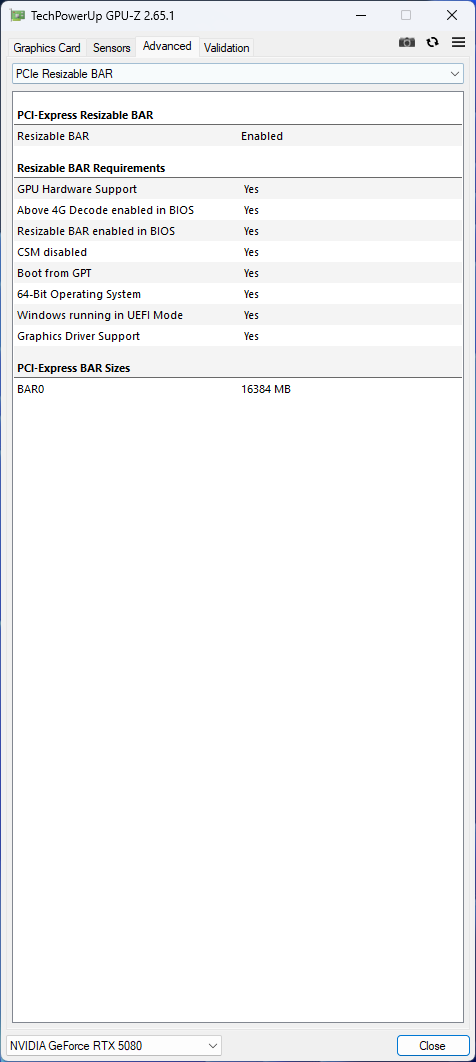Click the Close button
Viewport: 476px width, 1062px height.
click(433, 1045)
